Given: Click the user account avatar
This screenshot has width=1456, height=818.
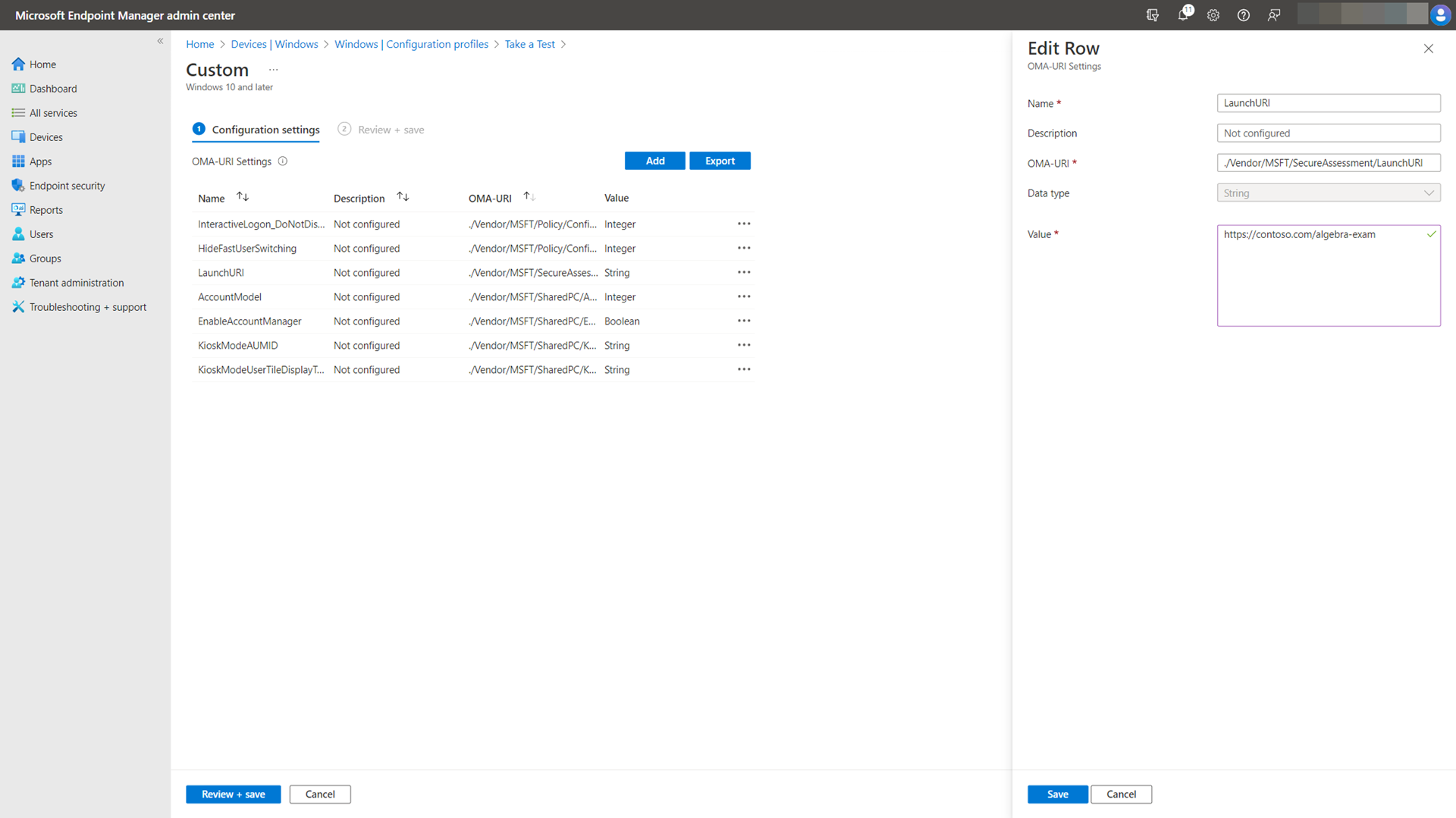Looking at the screenshot, I should (x=1440, y=15).
